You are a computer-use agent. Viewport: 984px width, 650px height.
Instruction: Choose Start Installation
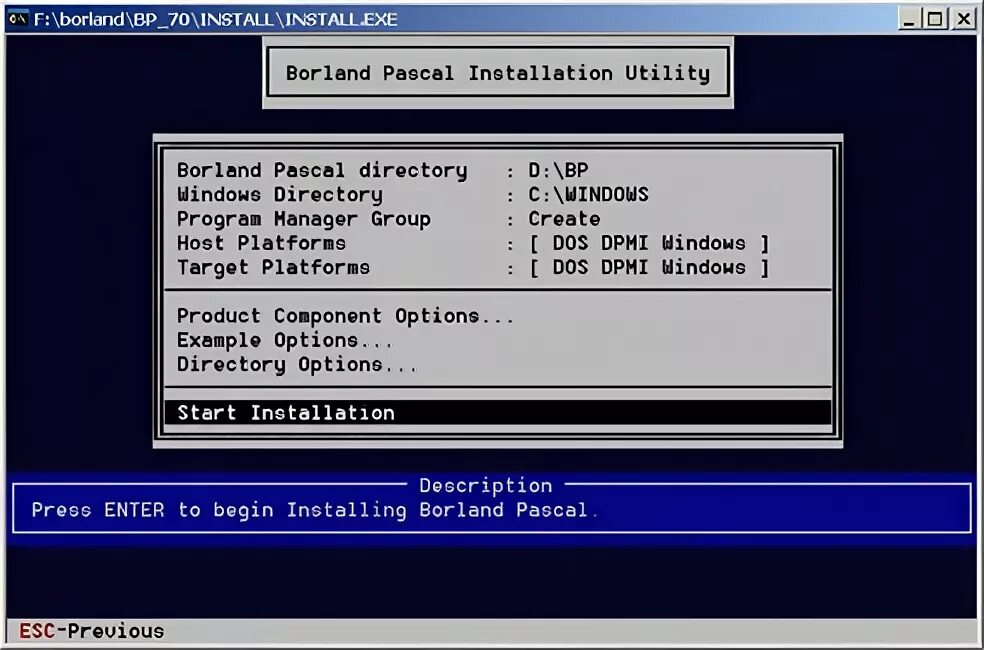[x=498, y=413]
